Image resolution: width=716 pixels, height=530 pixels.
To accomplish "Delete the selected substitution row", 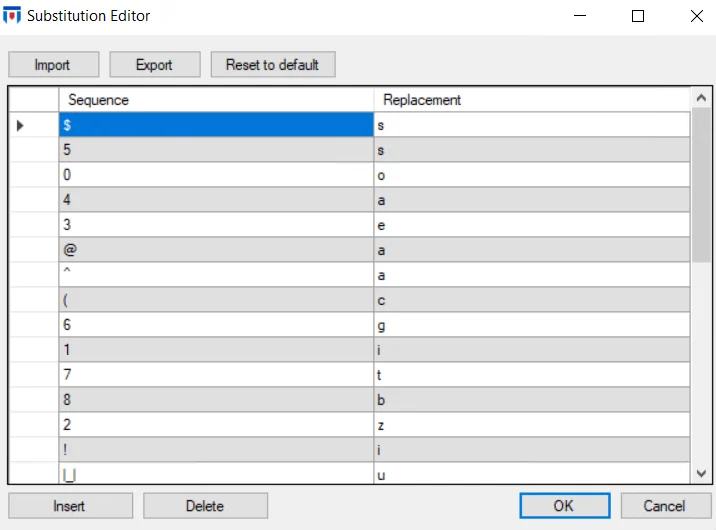I will 205,506.
